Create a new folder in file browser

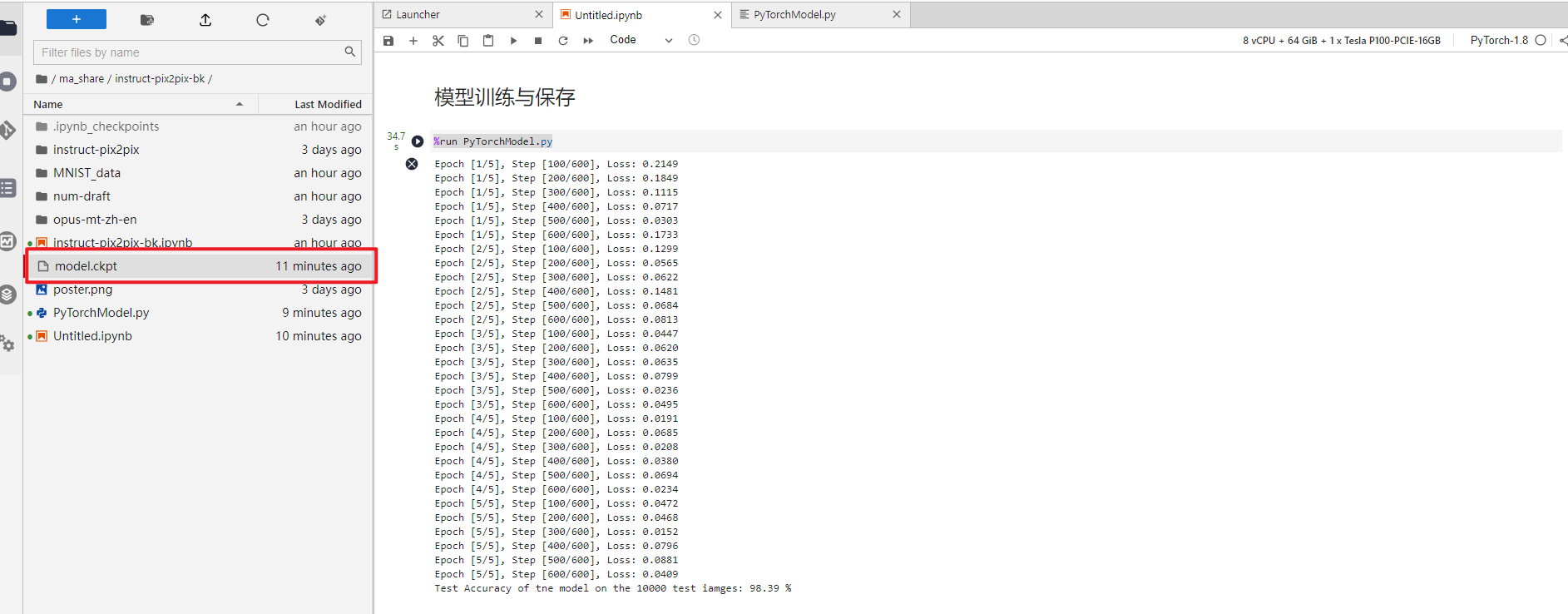(147, 20)
